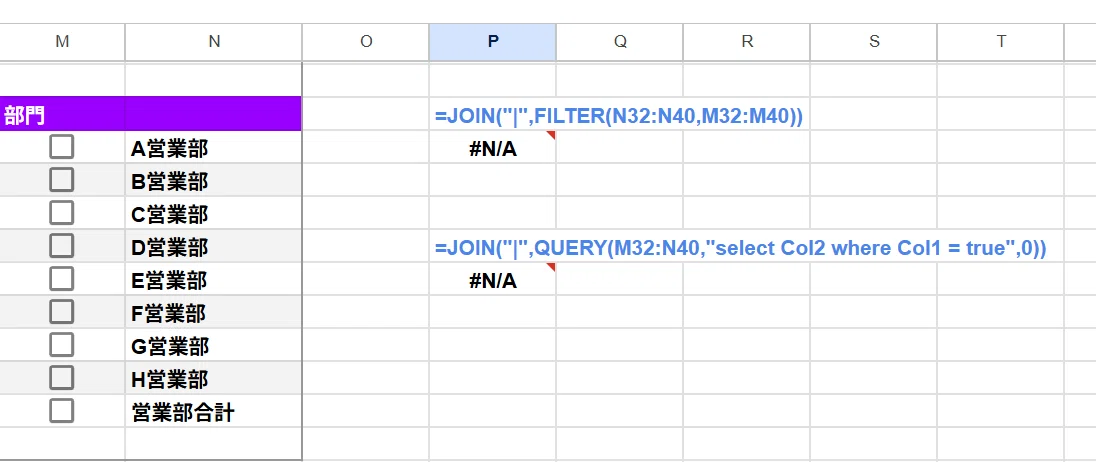The image size is (1096, 462).
Task: Click the second #N/A error cell
Action: pyautogui.click(x=493, y=280)
